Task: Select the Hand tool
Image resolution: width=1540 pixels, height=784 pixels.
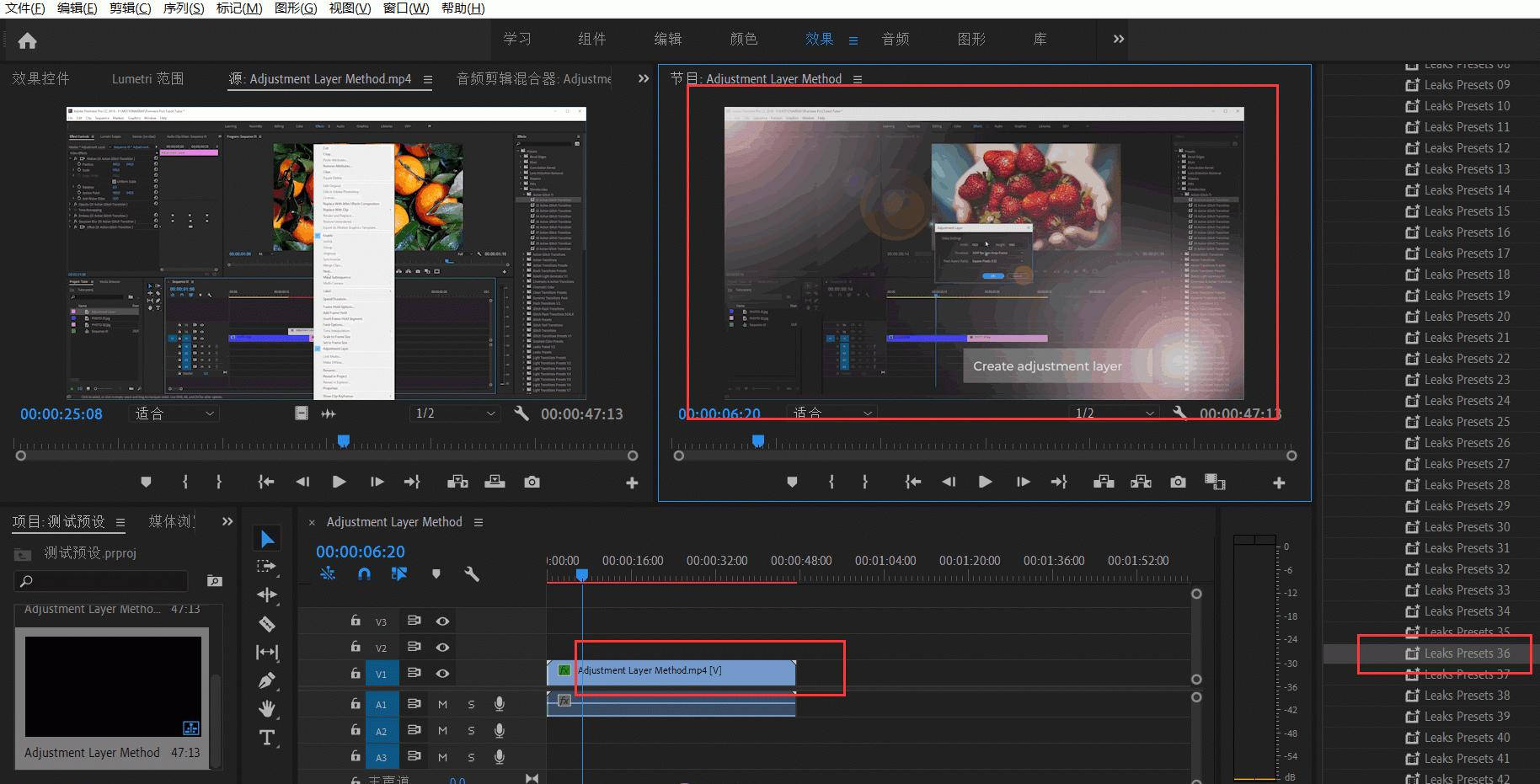Action: pos(267,708)
